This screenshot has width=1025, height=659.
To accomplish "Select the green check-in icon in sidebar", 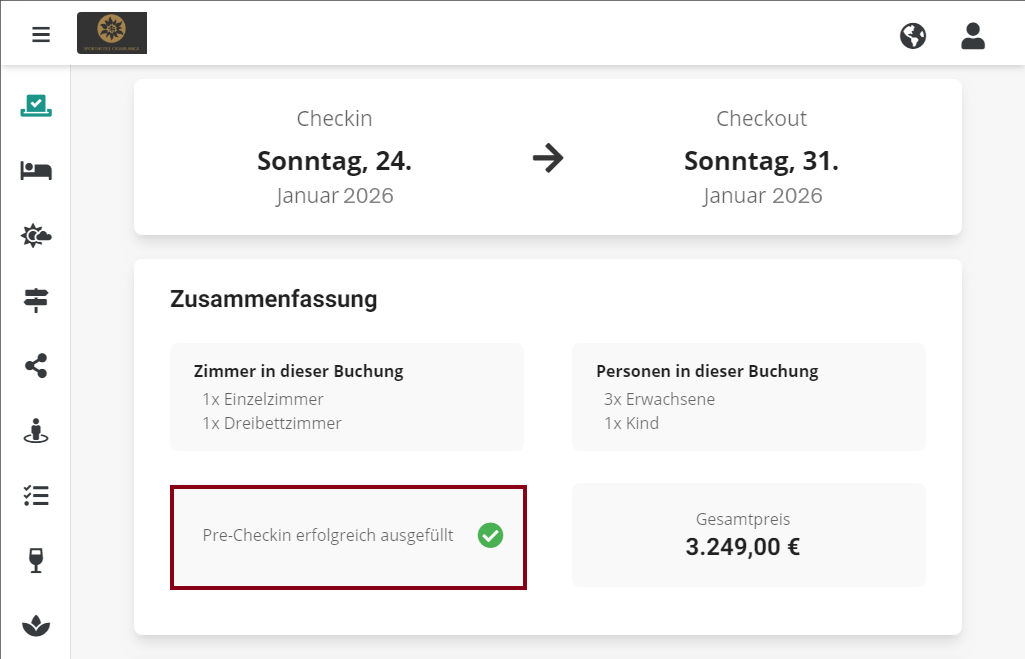I will pos(35,105).
